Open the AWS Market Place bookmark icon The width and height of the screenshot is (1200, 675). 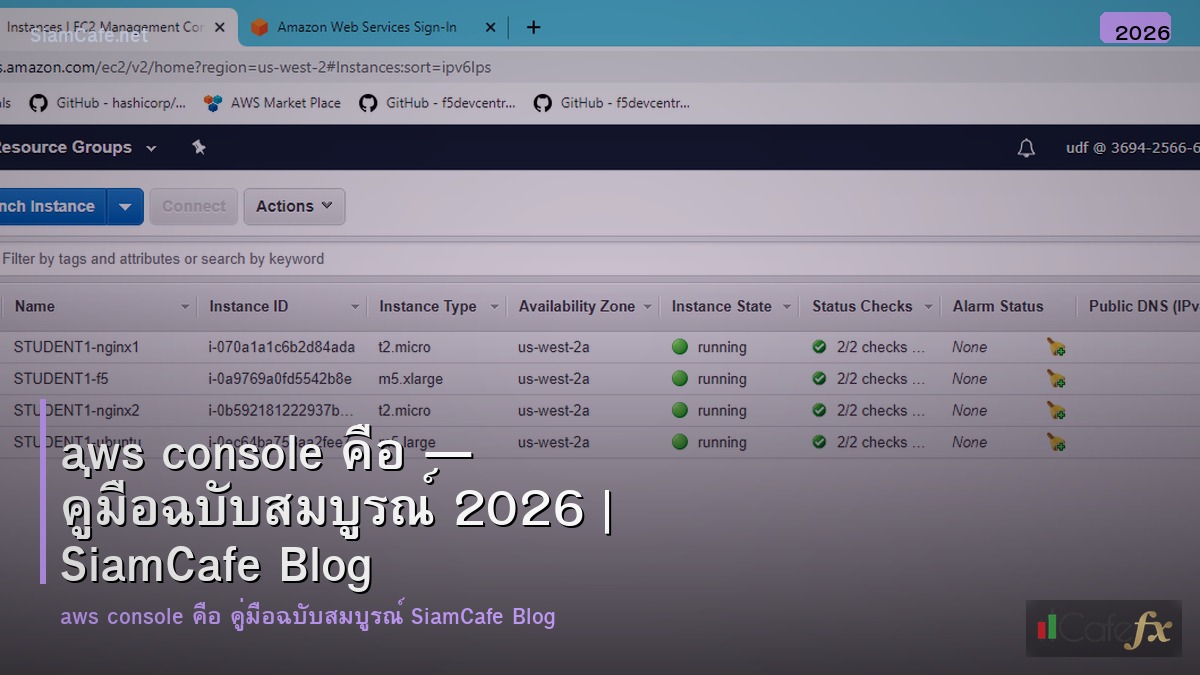click(212, 103)
